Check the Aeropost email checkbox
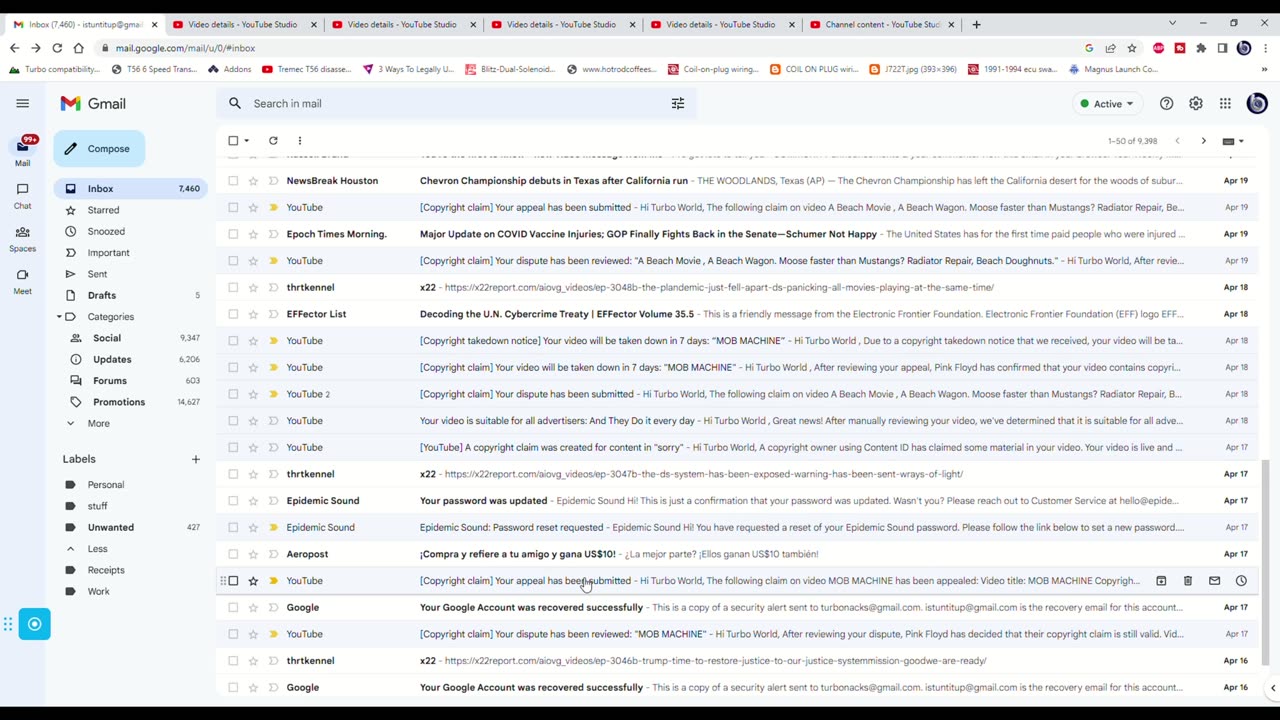The image size is (1280, 720). coord(233,554)
